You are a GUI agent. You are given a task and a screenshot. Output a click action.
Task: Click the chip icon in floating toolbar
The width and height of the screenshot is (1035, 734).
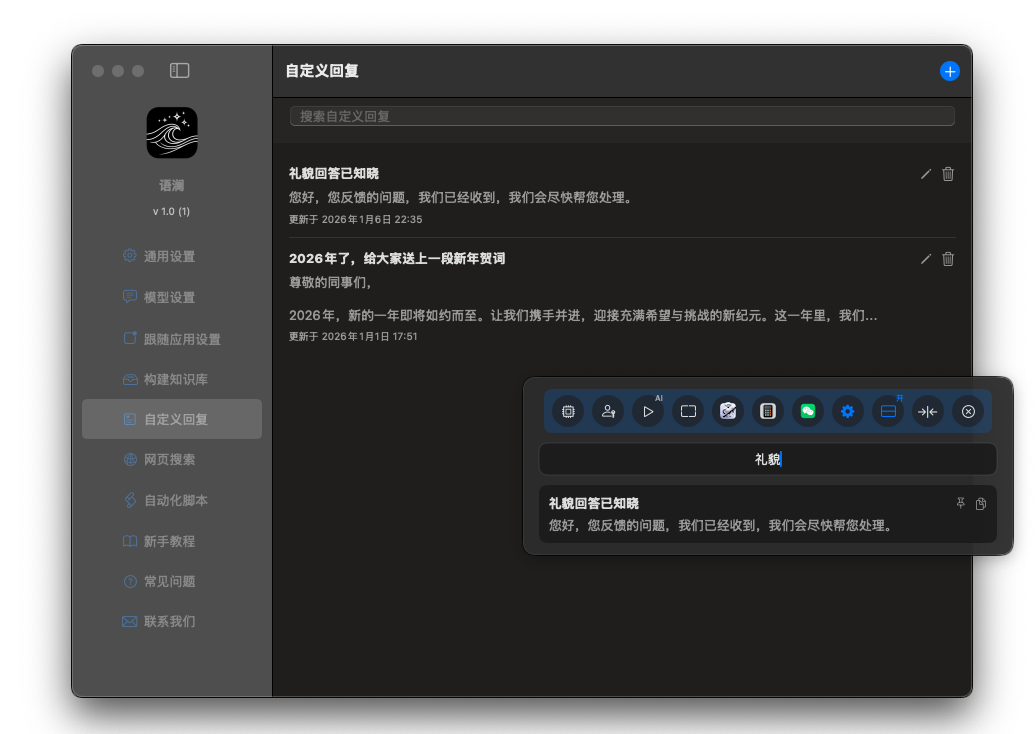[568, 411]
